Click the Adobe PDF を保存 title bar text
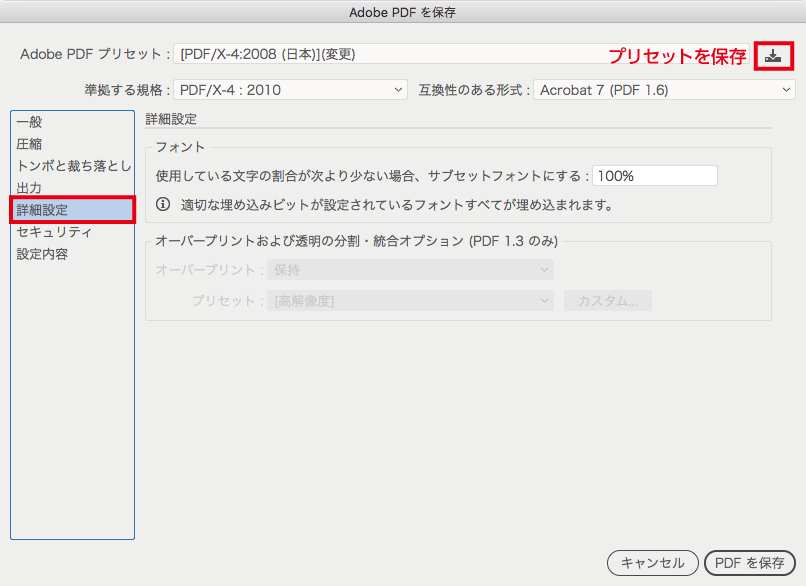This screenshot has height=586, width=806. 402,12
